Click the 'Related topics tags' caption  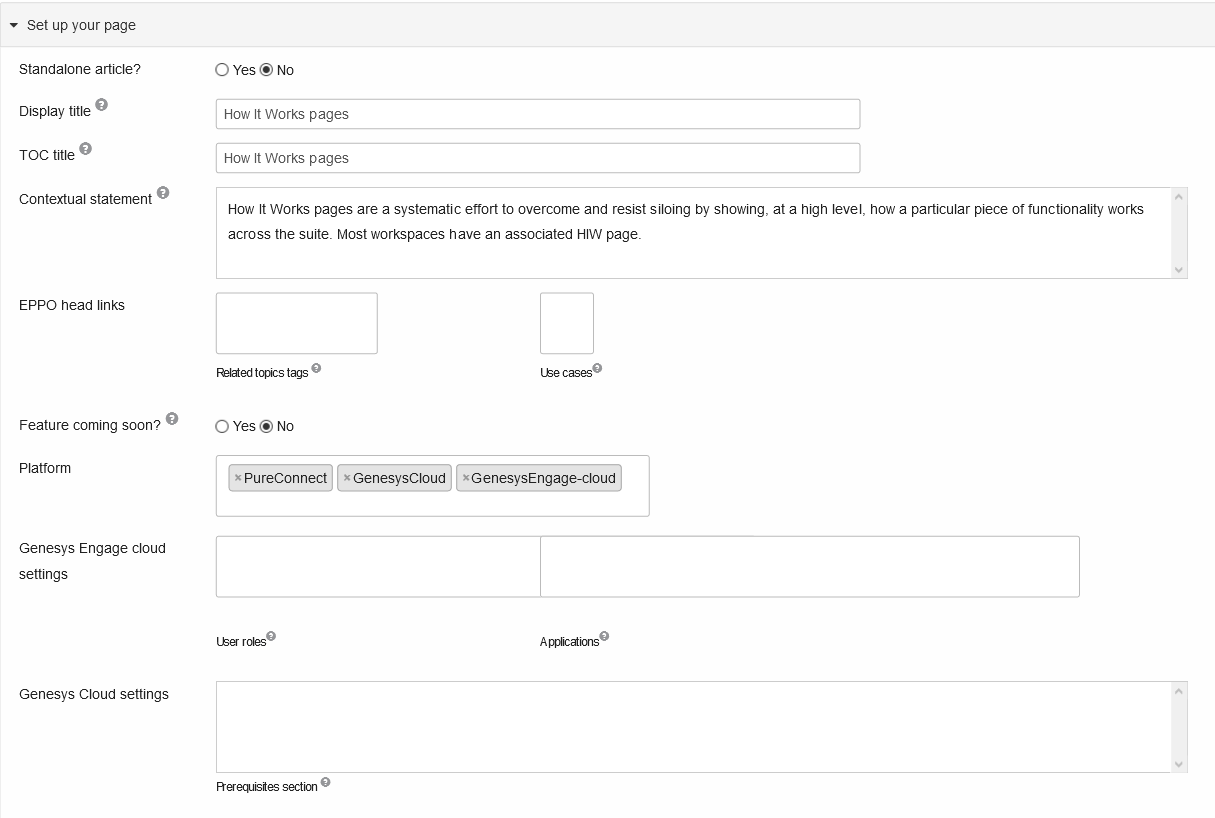coord(262,373)
